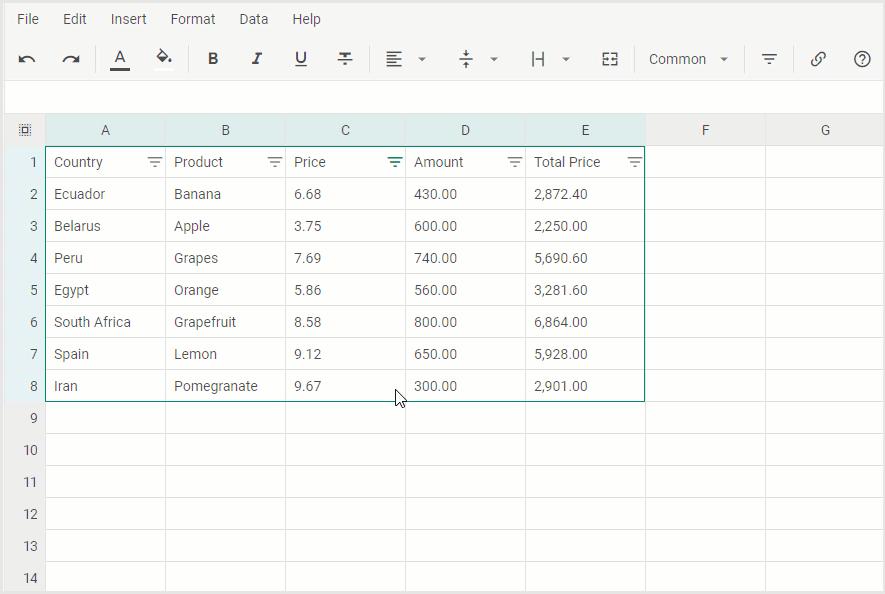
Task: Open the filter on the Price column header
Action: 394,161
